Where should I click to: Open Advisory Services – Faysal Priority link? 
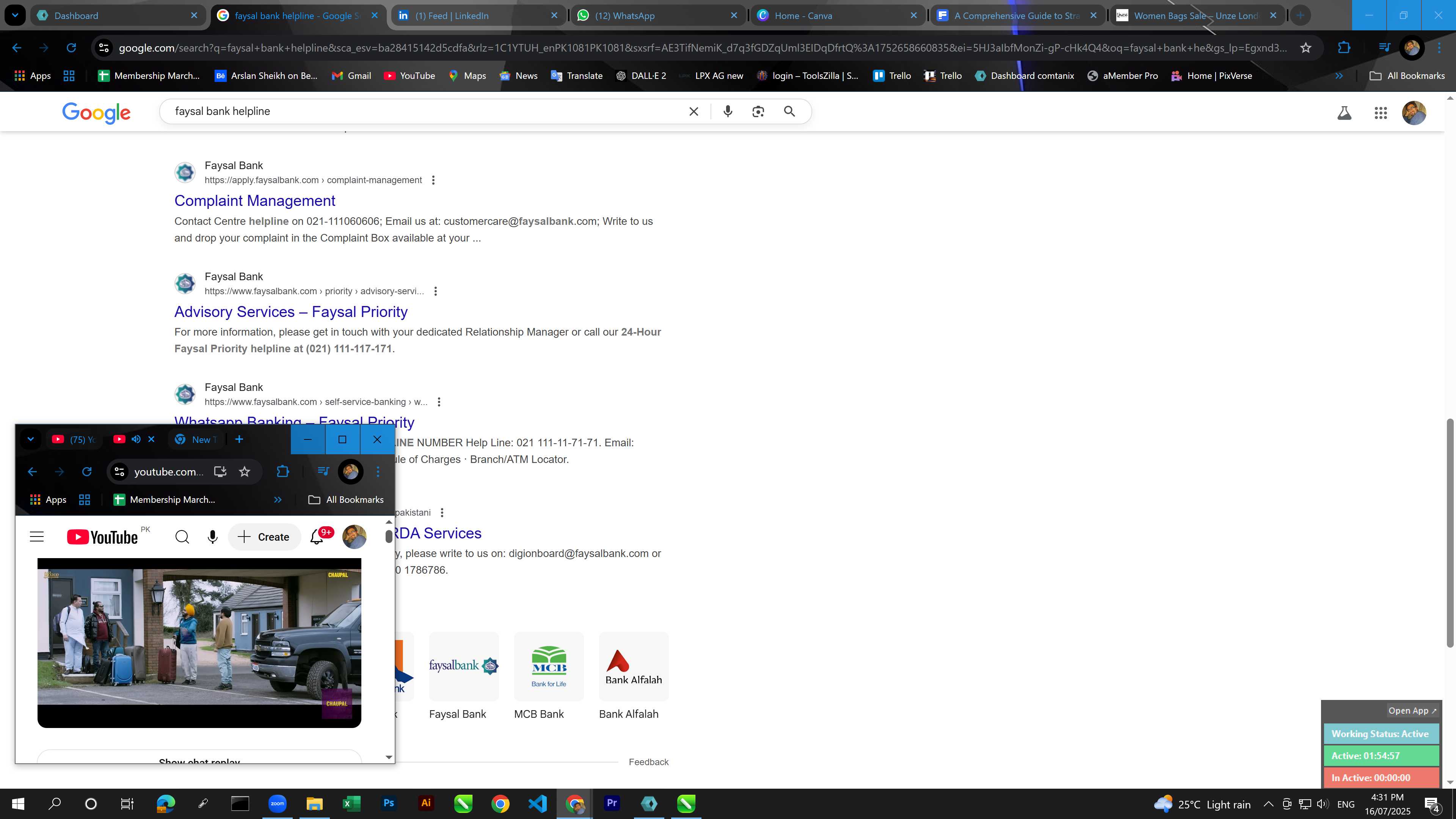(290, 311)
